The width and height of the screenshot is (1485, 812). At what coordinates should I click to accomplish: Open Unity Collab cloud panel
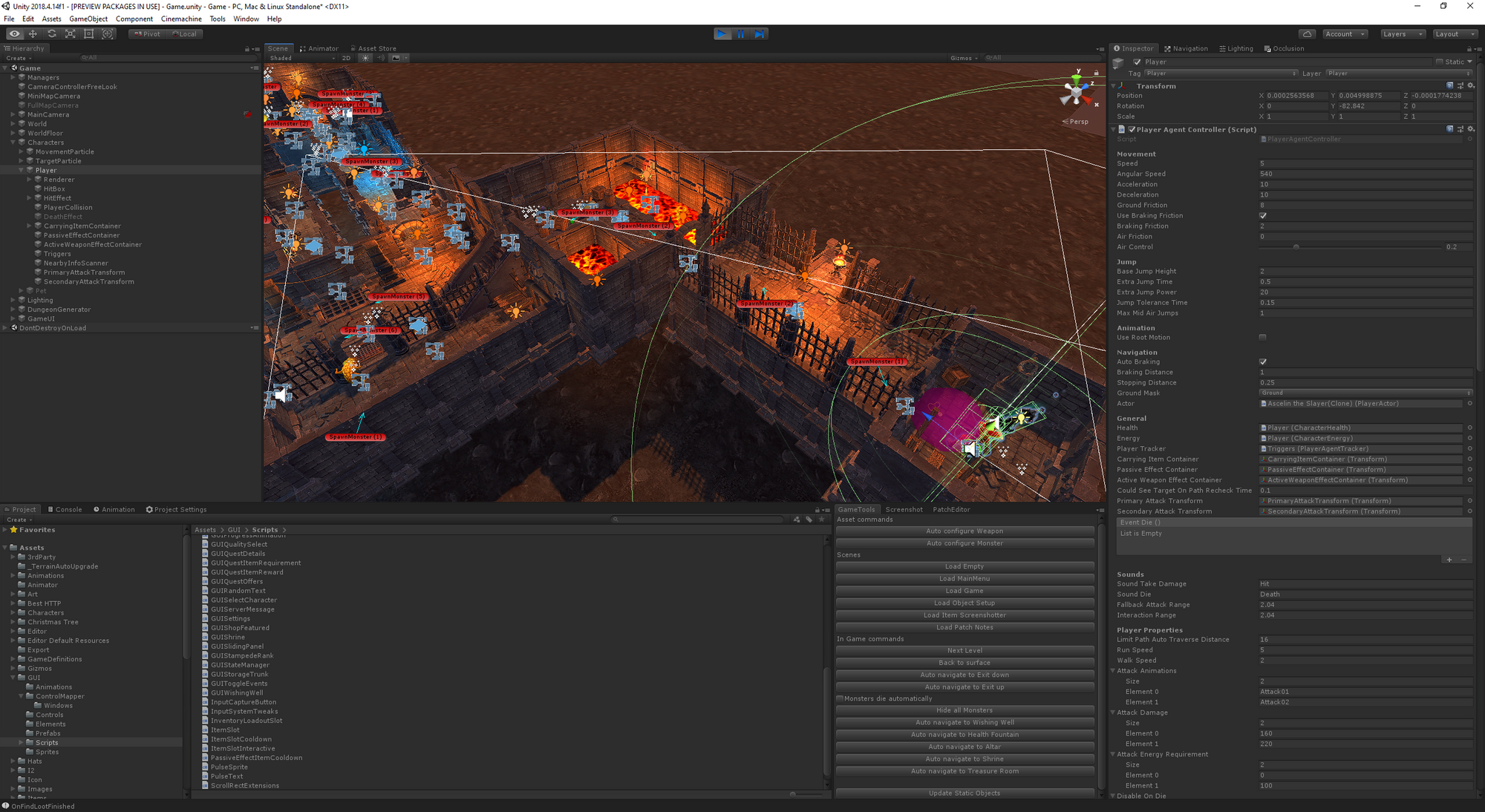click(x=1307, y=33)
